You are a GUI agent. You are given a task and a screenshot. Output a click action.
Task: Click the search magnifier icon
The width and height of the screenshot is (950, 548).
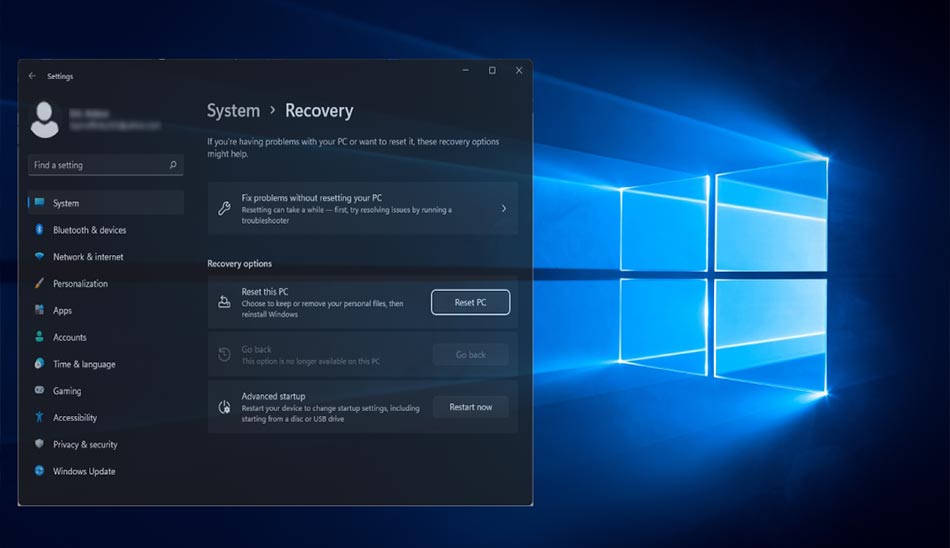tap(173, 165)
